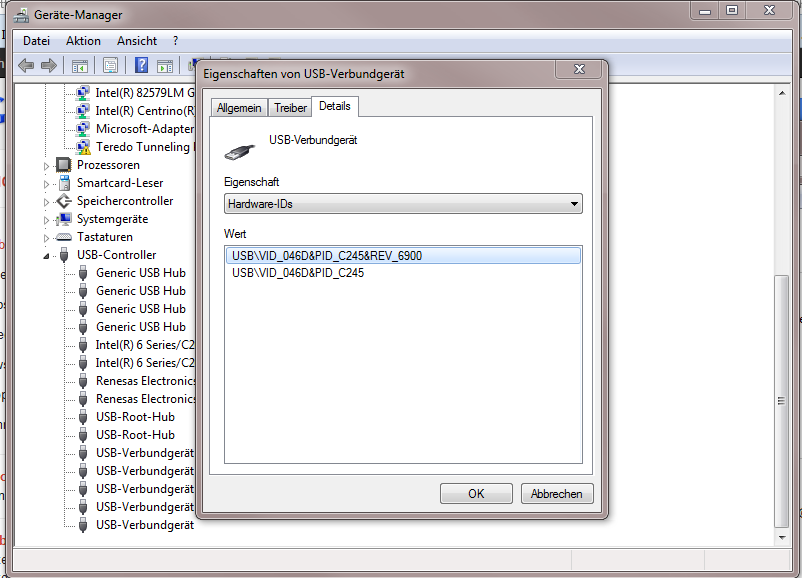
Task: Click the forward arrow toolbar icon
Action: [48, 66]
